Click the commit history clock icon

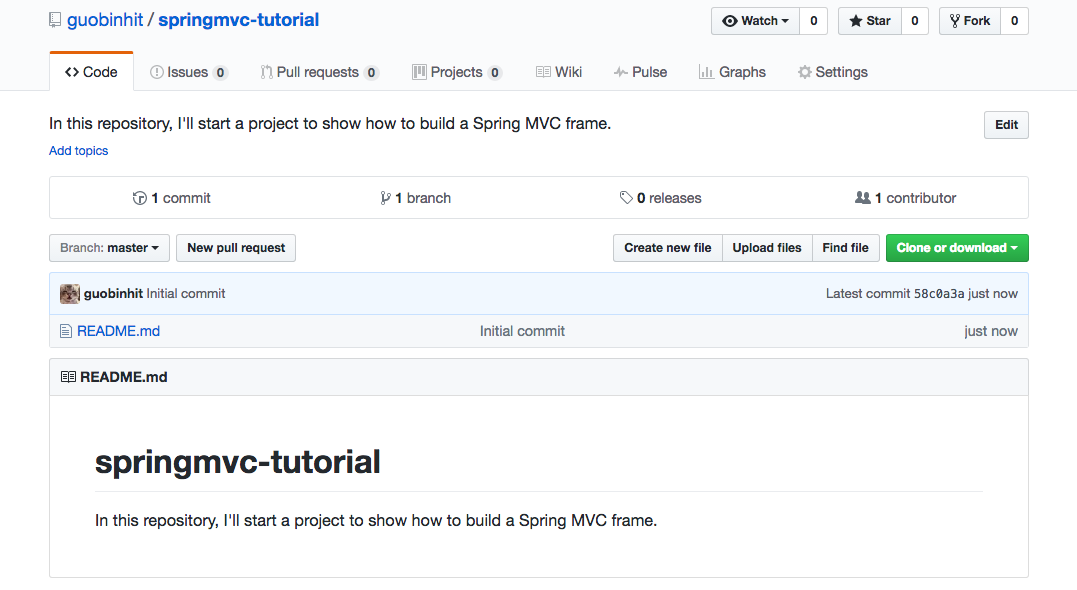[140, 198]
